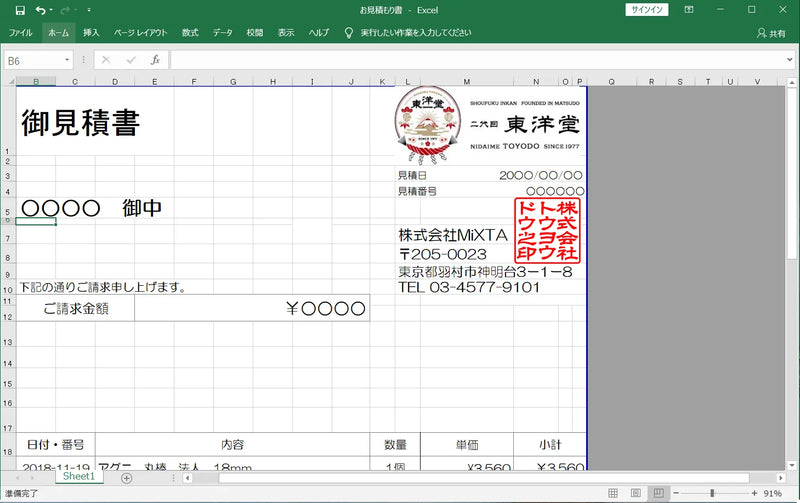Click the TEL 03-4577-9101 cell
Image resolution: width=800 pixels, height=503 pixels.
point(469,287)
